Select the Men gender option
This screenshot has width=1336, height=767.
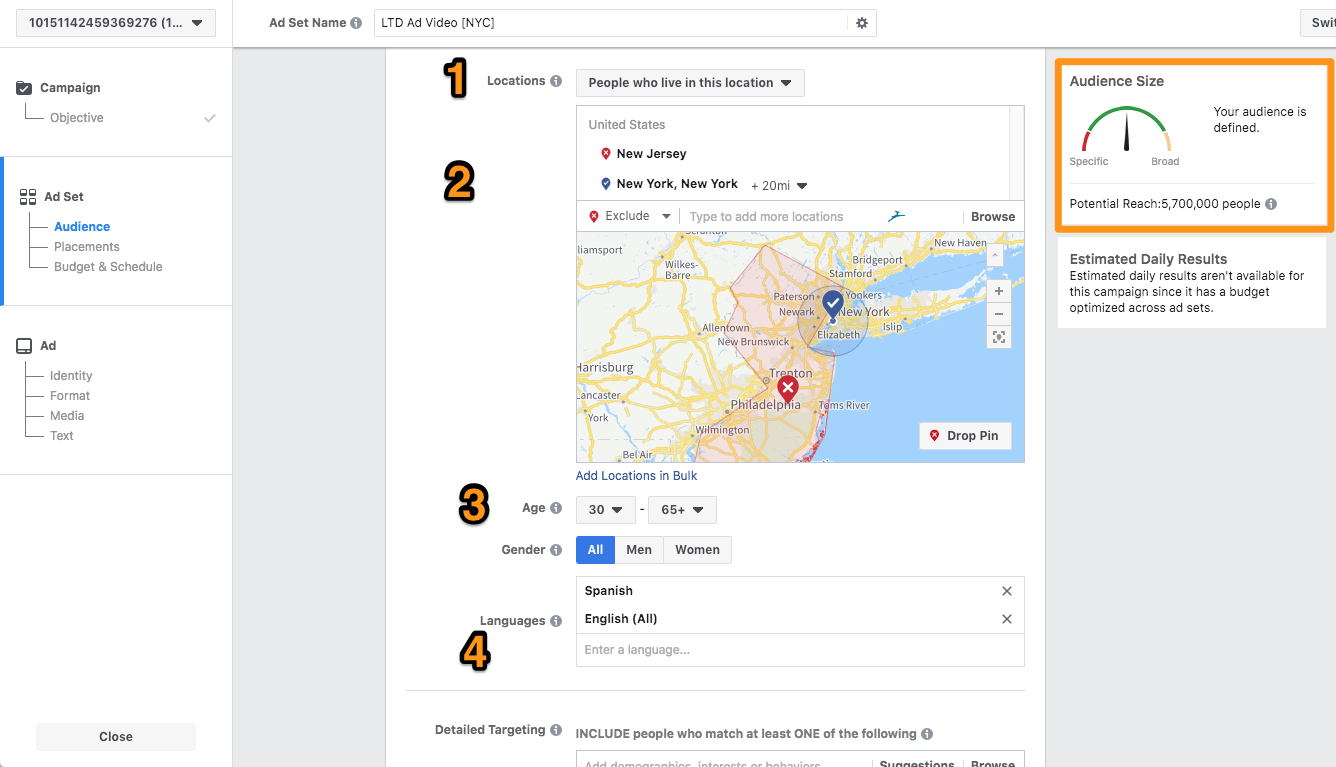pos(639,550)
